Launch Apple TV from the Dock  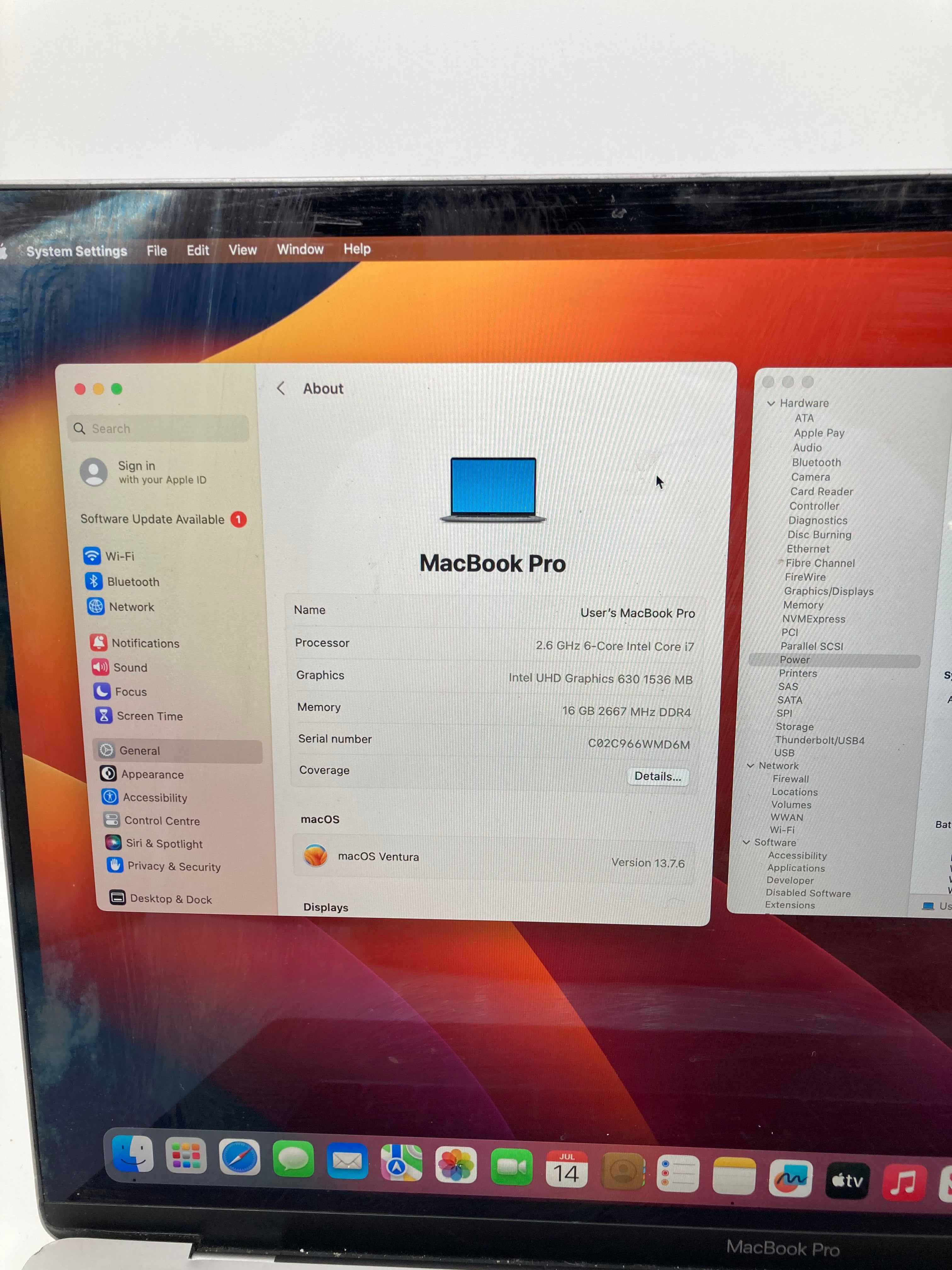point(847,1181)
